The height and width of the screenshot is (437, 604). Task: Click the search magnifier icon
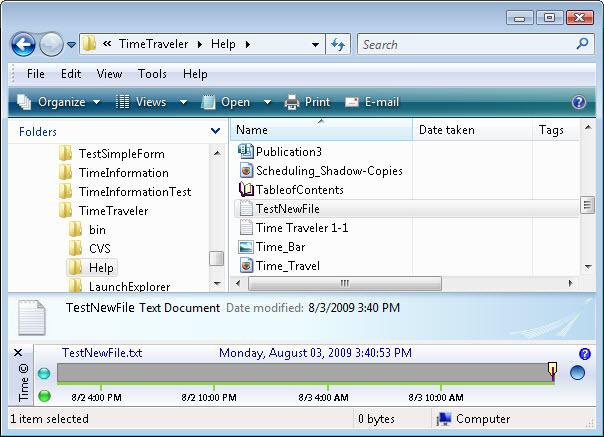(x=582, y=44)
